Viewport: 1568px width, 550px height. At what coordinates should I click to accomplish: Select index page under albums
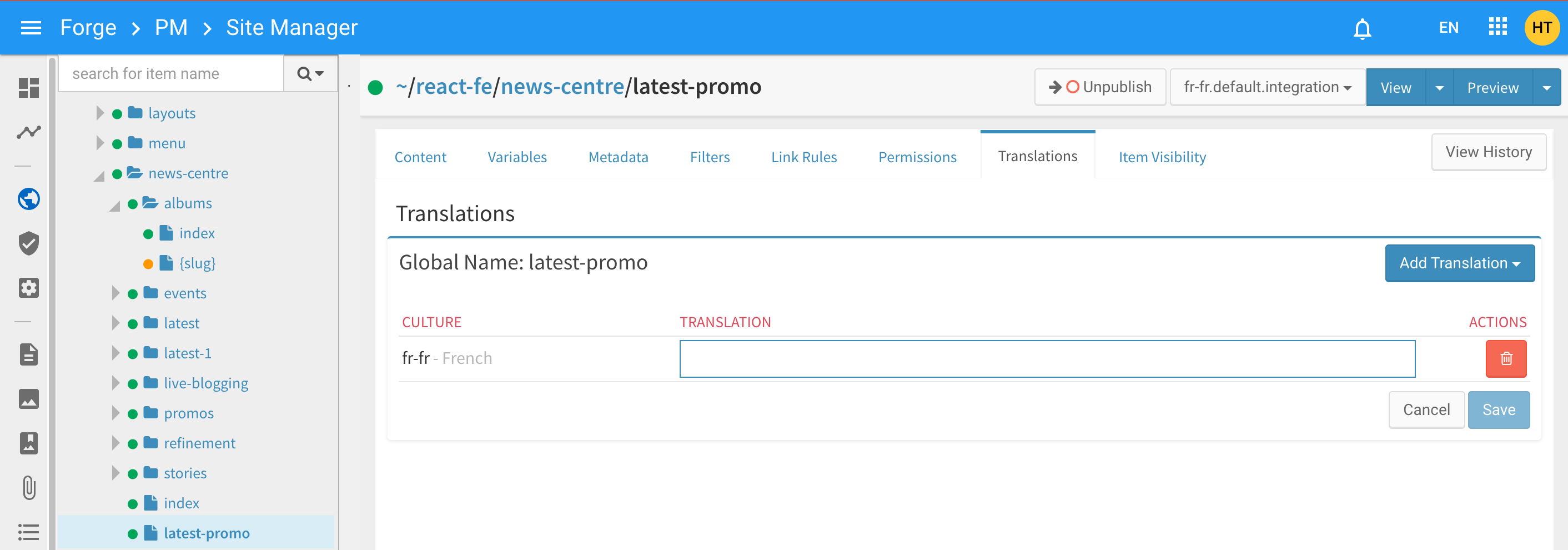[197, 233]
